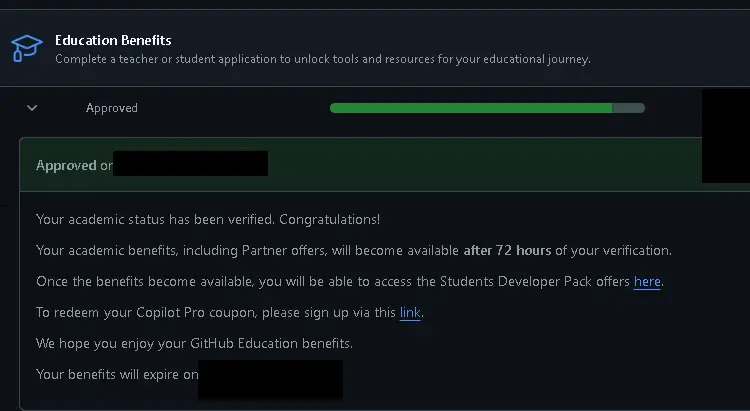This screenshot has width=750, height=411.
Task: Click the black redacted box at right edge
Action: click(725, 135)
